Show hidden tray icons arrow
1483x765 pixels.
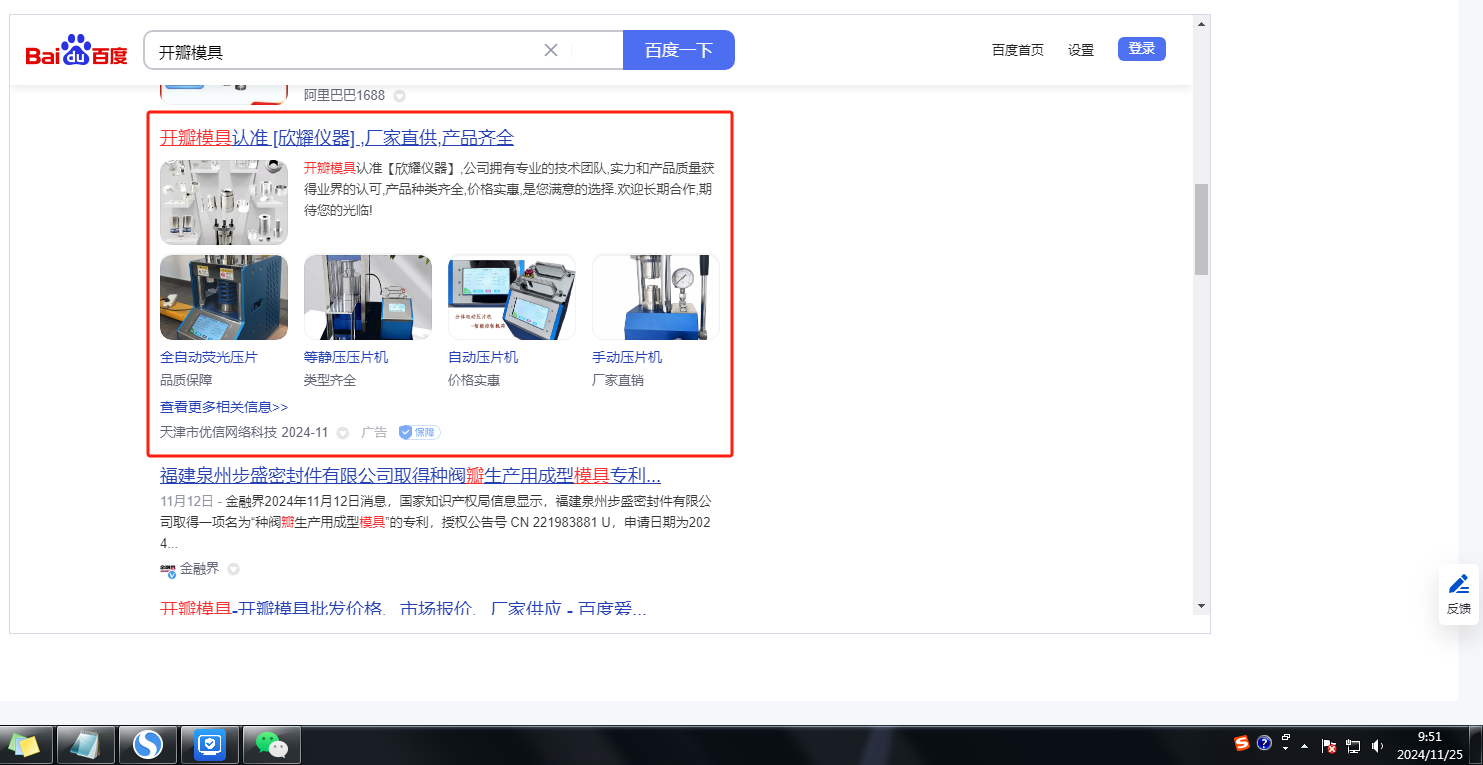1305,745
